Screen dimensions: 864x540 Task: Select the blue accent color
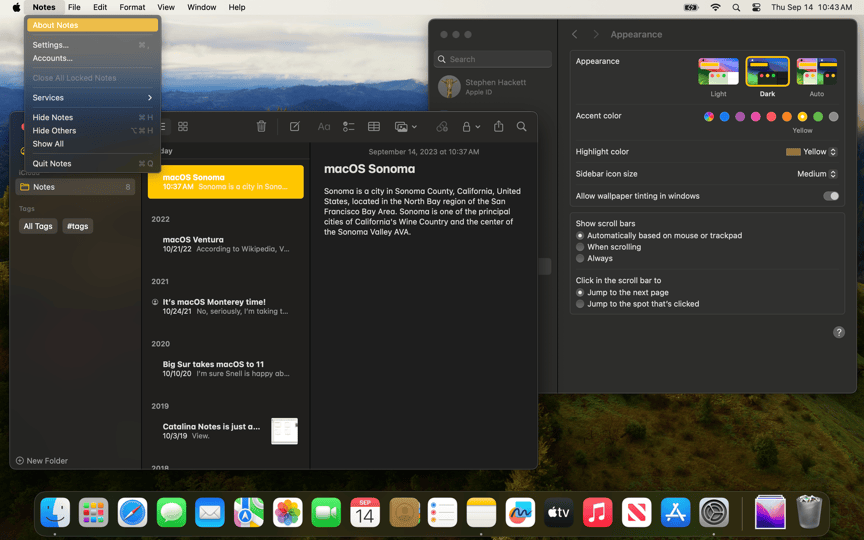coord(725,116)
